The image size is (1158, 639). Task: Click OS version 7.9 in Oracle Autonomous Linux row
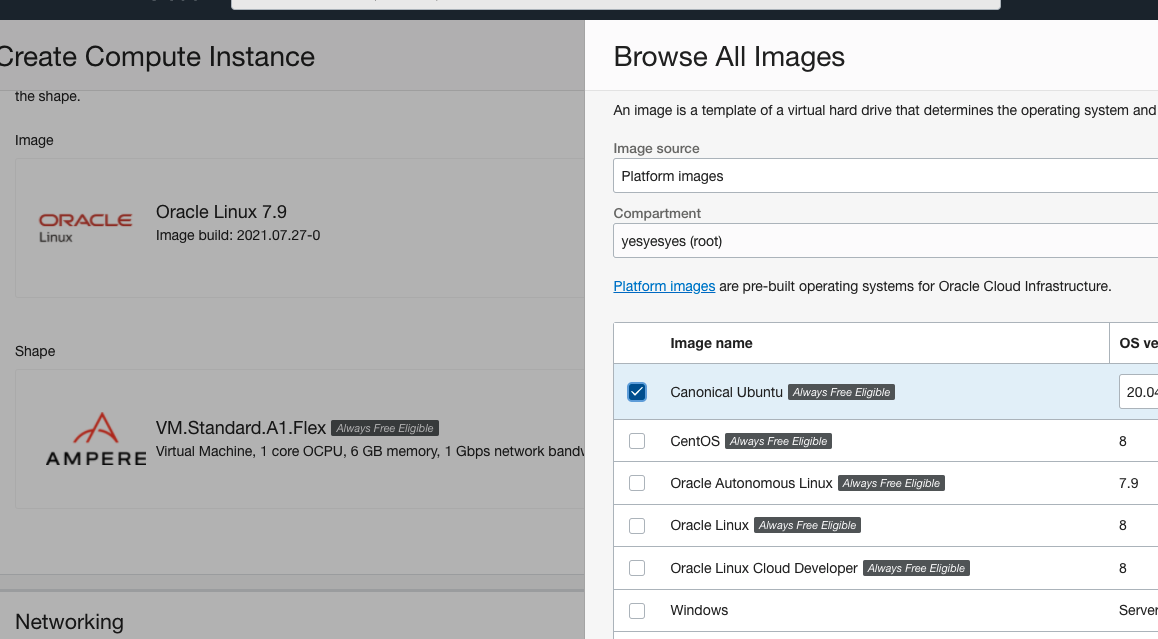tap(1128, 483)
